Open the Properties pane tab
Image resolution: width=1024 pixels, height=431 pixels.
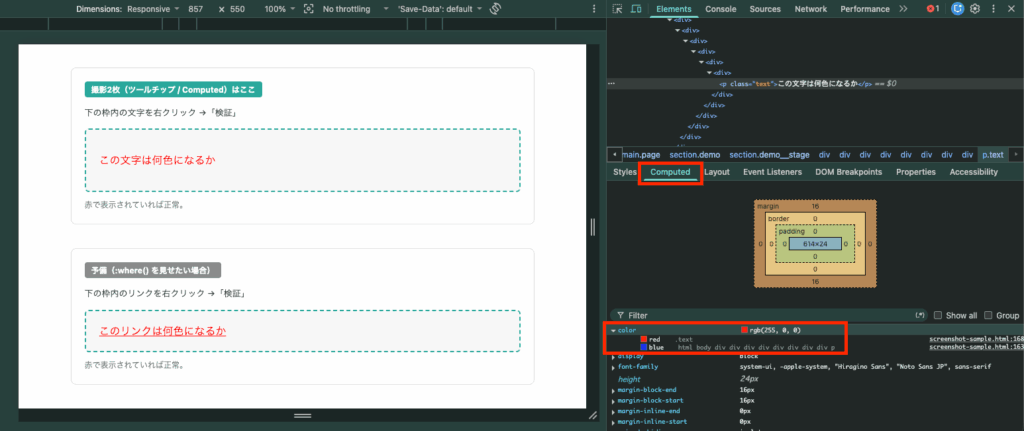click(916, 172)
